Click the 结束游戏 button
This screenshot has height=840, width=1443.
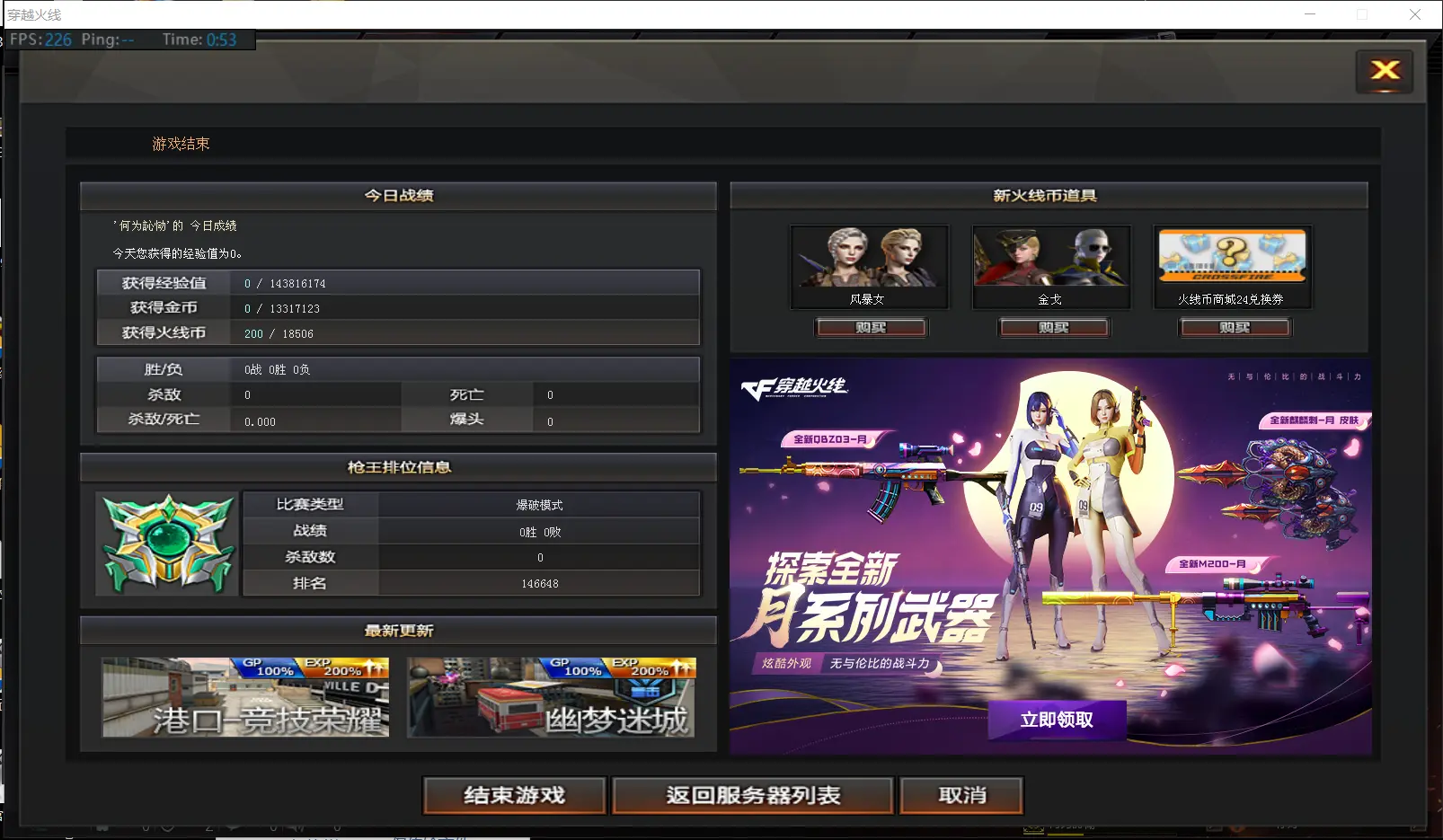coord(515,795)
